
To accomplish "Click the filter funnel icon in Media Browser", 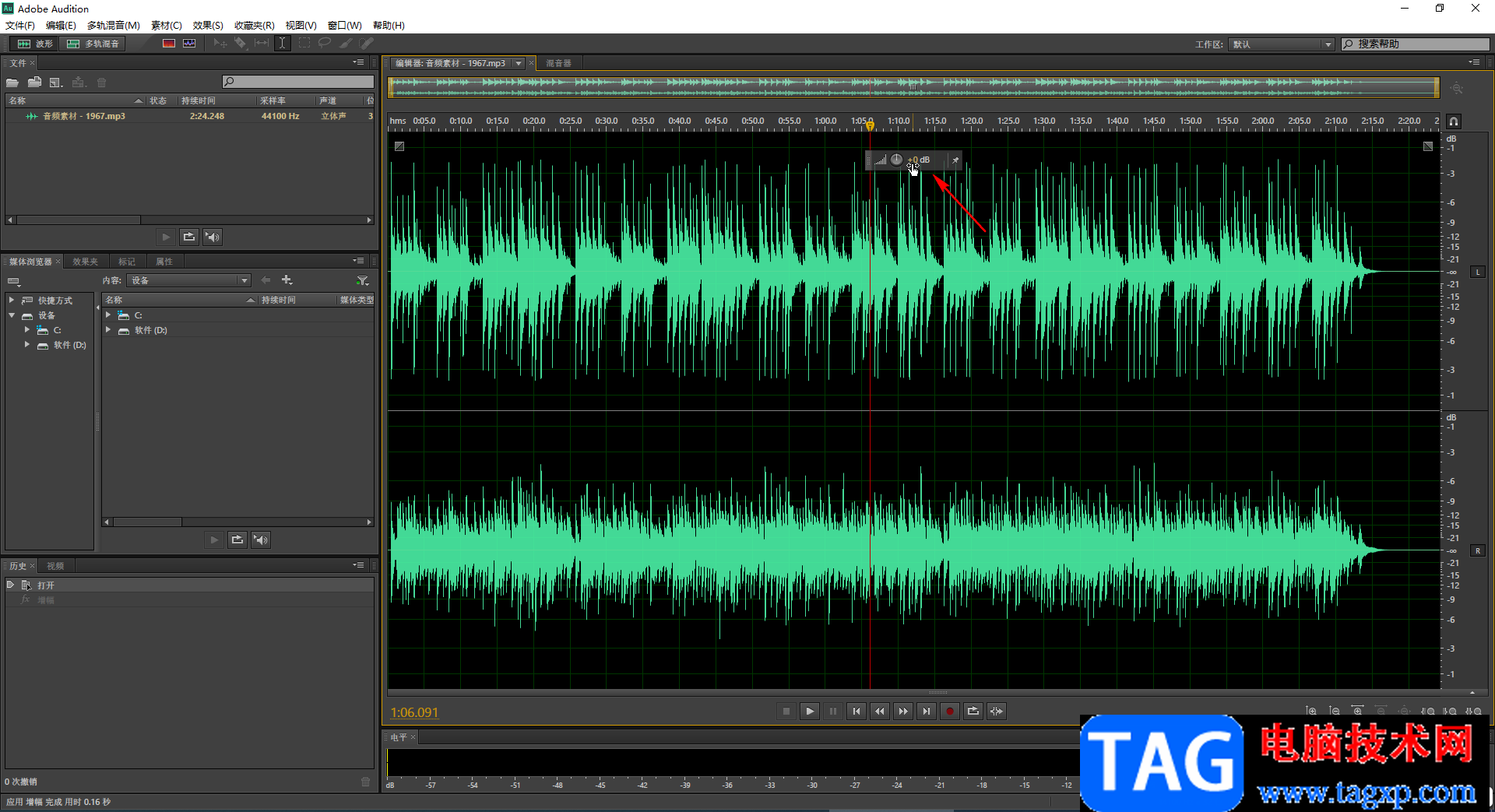I will [x=362, y=280].
